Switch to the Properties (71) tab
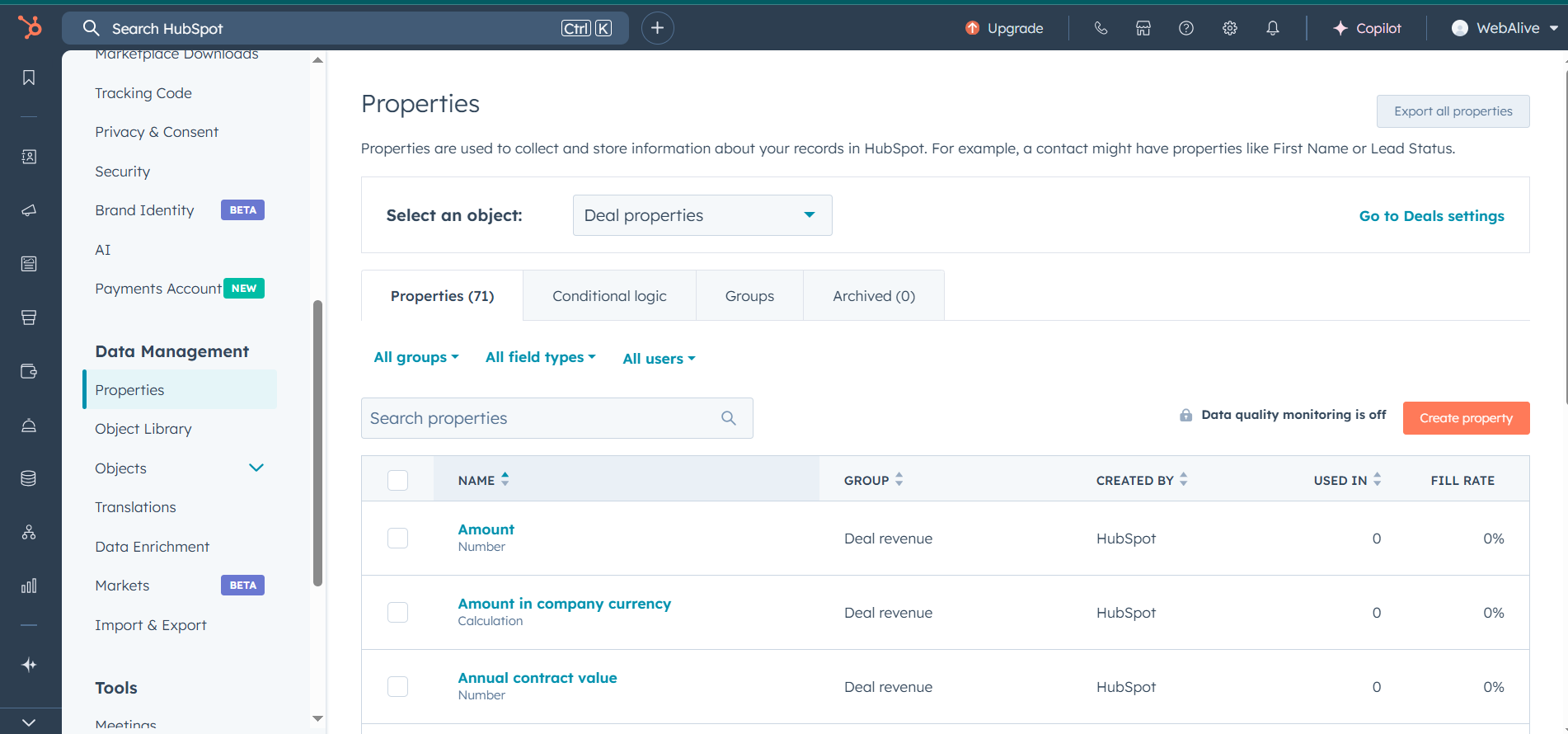 [442, 296]
